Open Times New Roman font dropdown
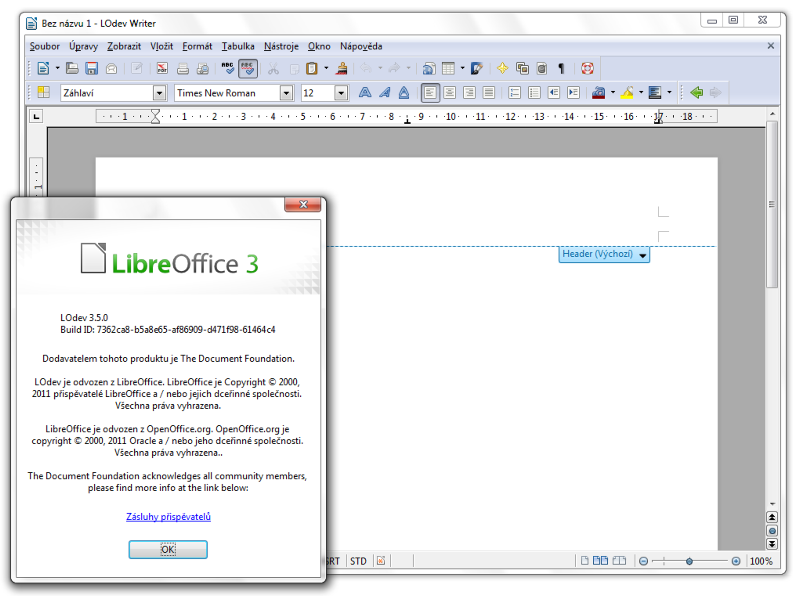 (x=286, y=93)
